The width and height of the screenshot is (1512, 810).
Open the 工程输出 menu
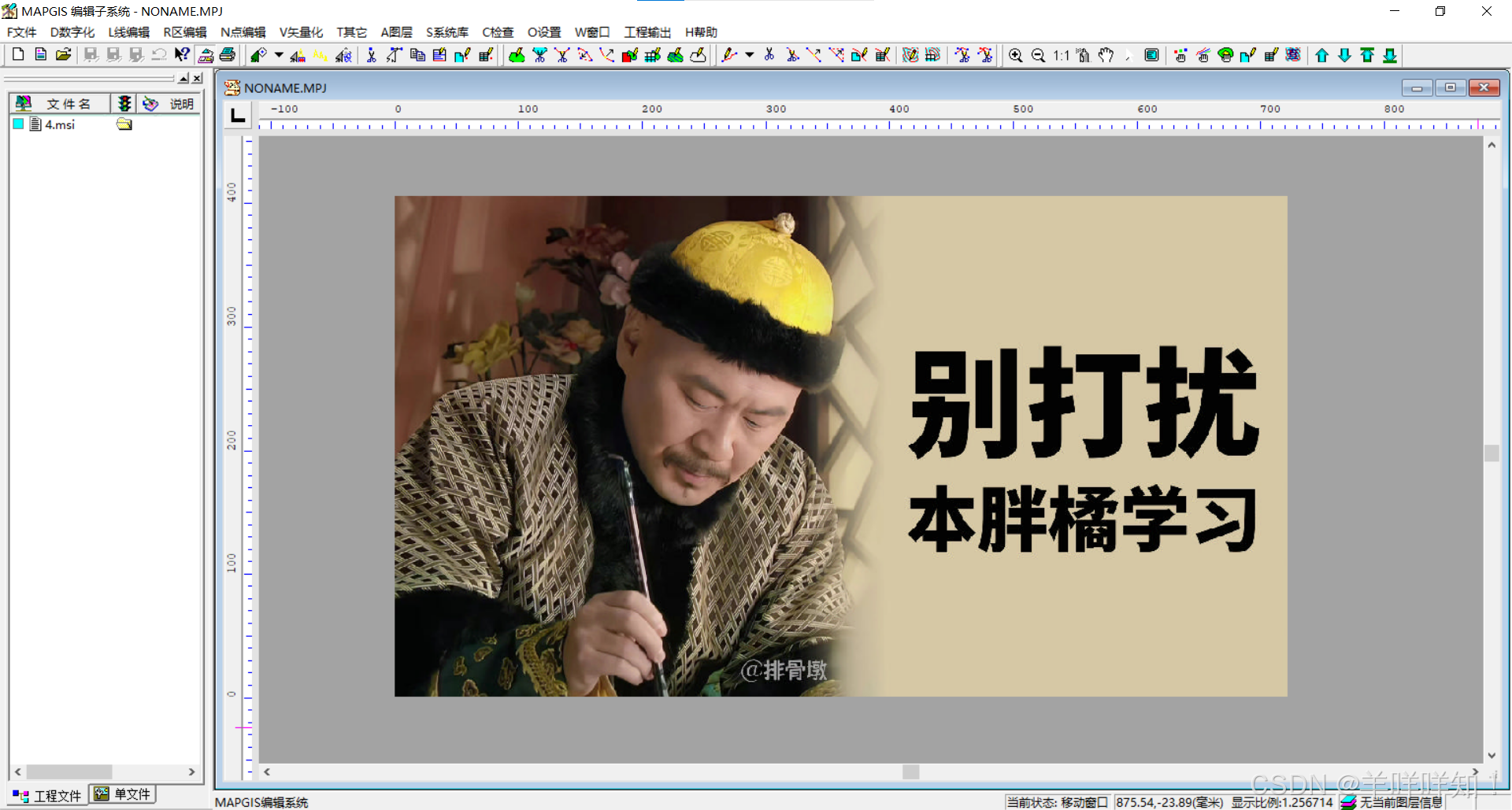click(647, 32)
